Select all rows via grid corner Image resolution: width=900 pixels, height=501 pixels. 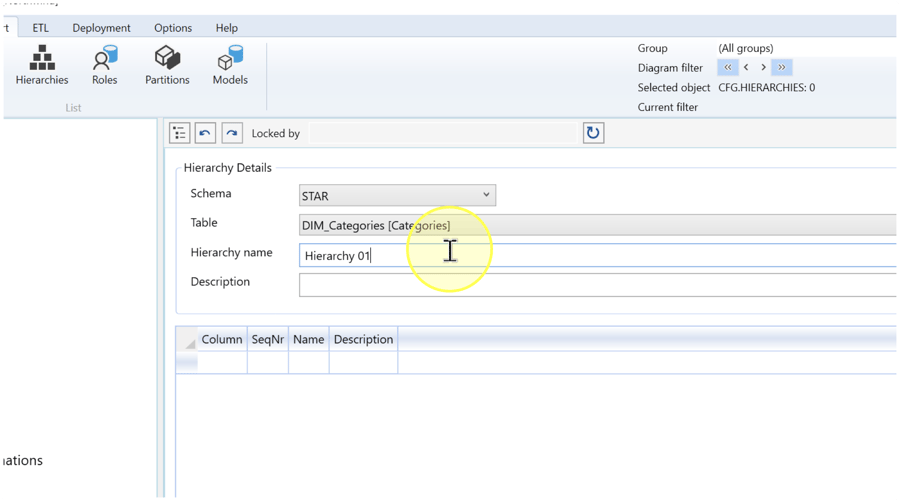pyautogui.click(x=187, y=339)
